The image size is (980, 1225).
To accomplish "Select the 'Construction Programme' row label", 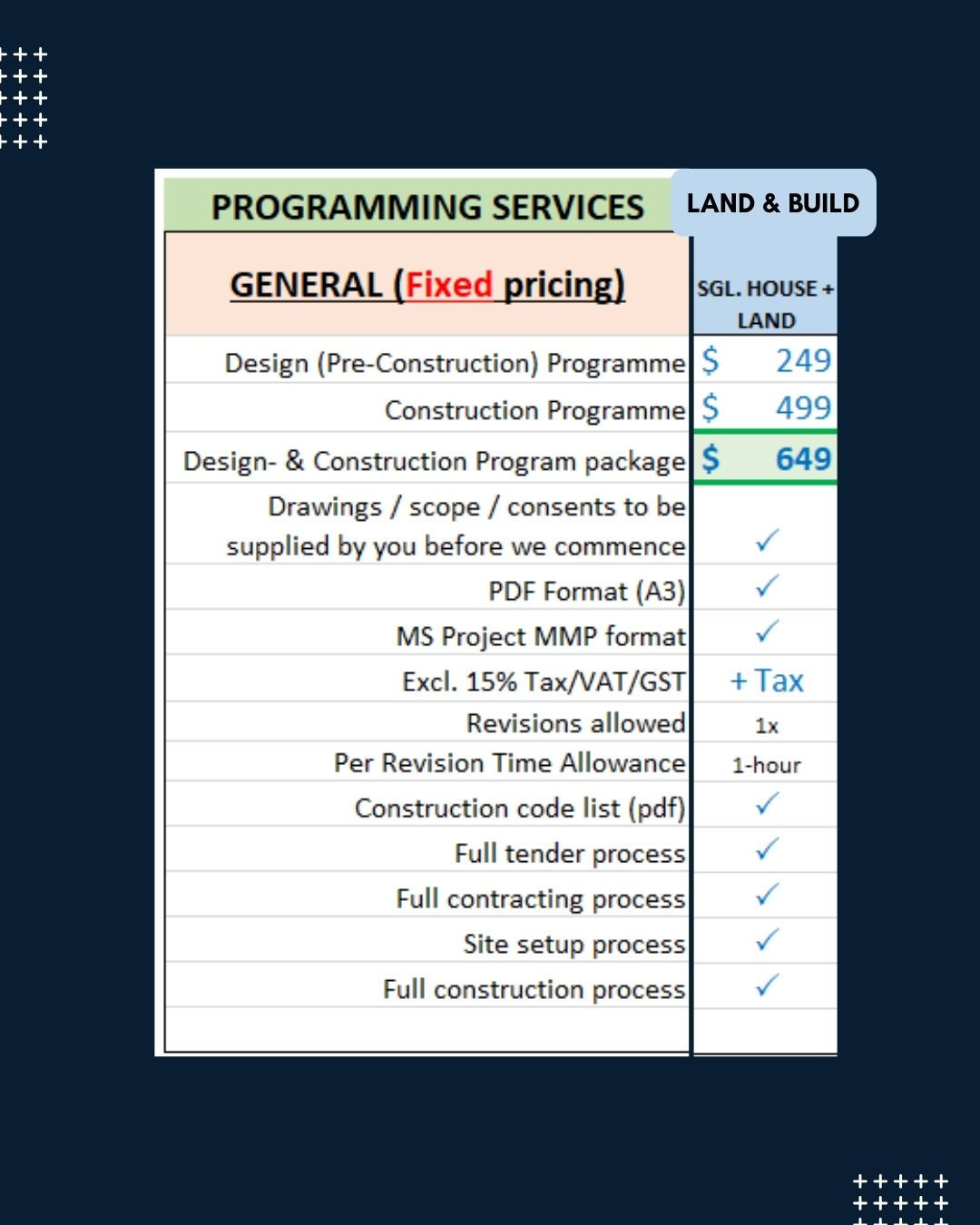I will tap(535, 410).
